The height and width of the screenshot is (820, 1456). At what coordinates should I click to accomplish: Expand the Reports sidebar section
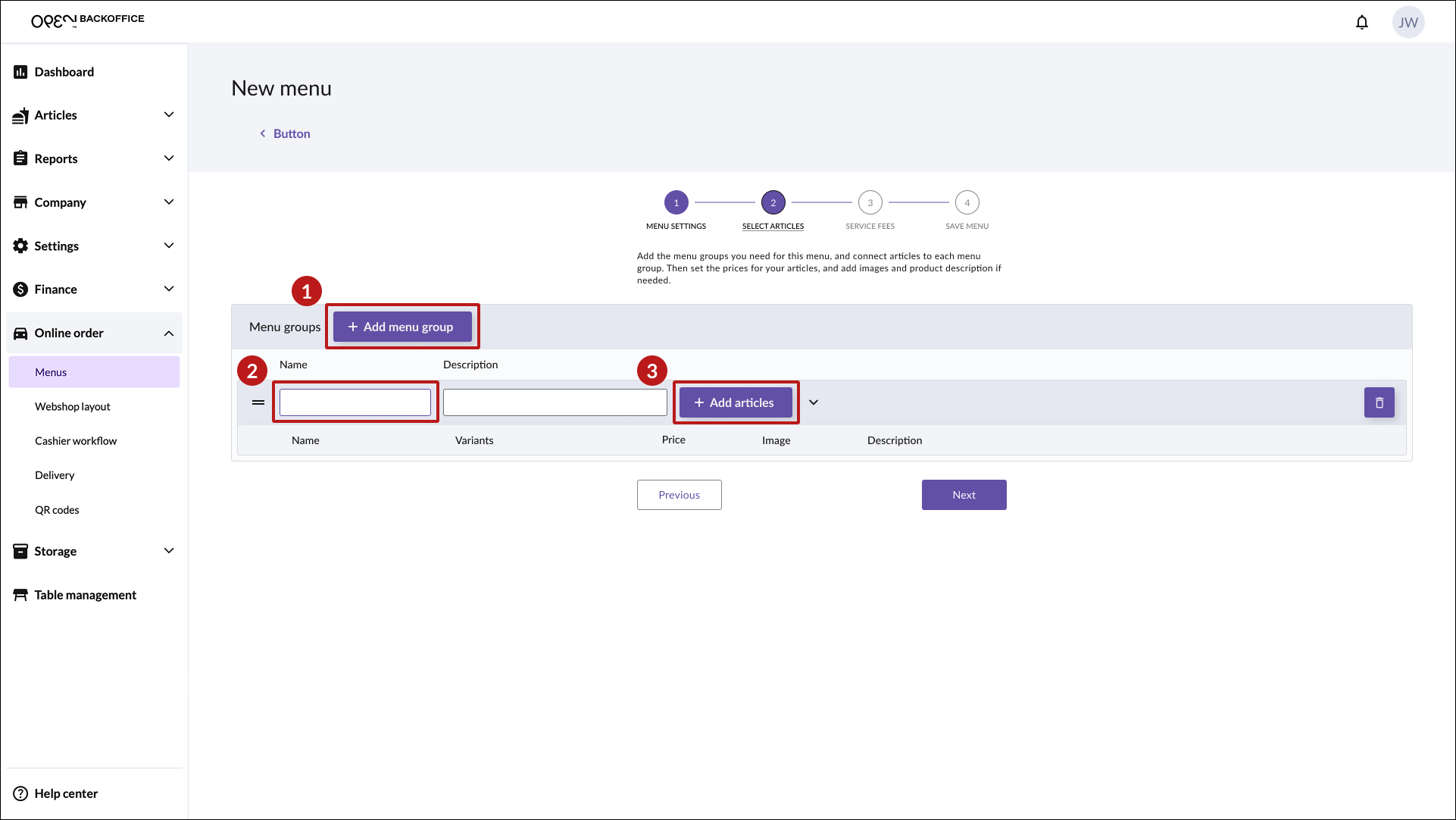point(169,158)
